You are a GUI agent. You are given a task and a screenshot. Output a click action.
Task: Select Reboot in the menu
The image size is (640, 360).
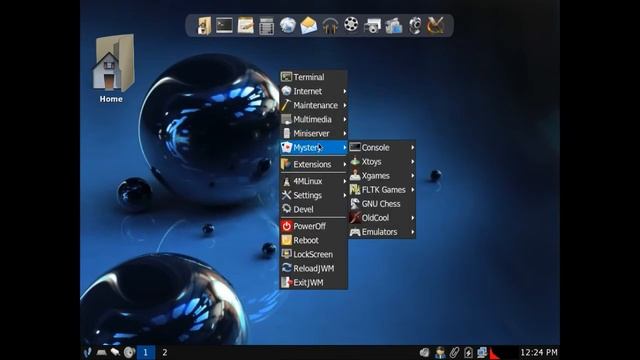(x=313, y=240)
